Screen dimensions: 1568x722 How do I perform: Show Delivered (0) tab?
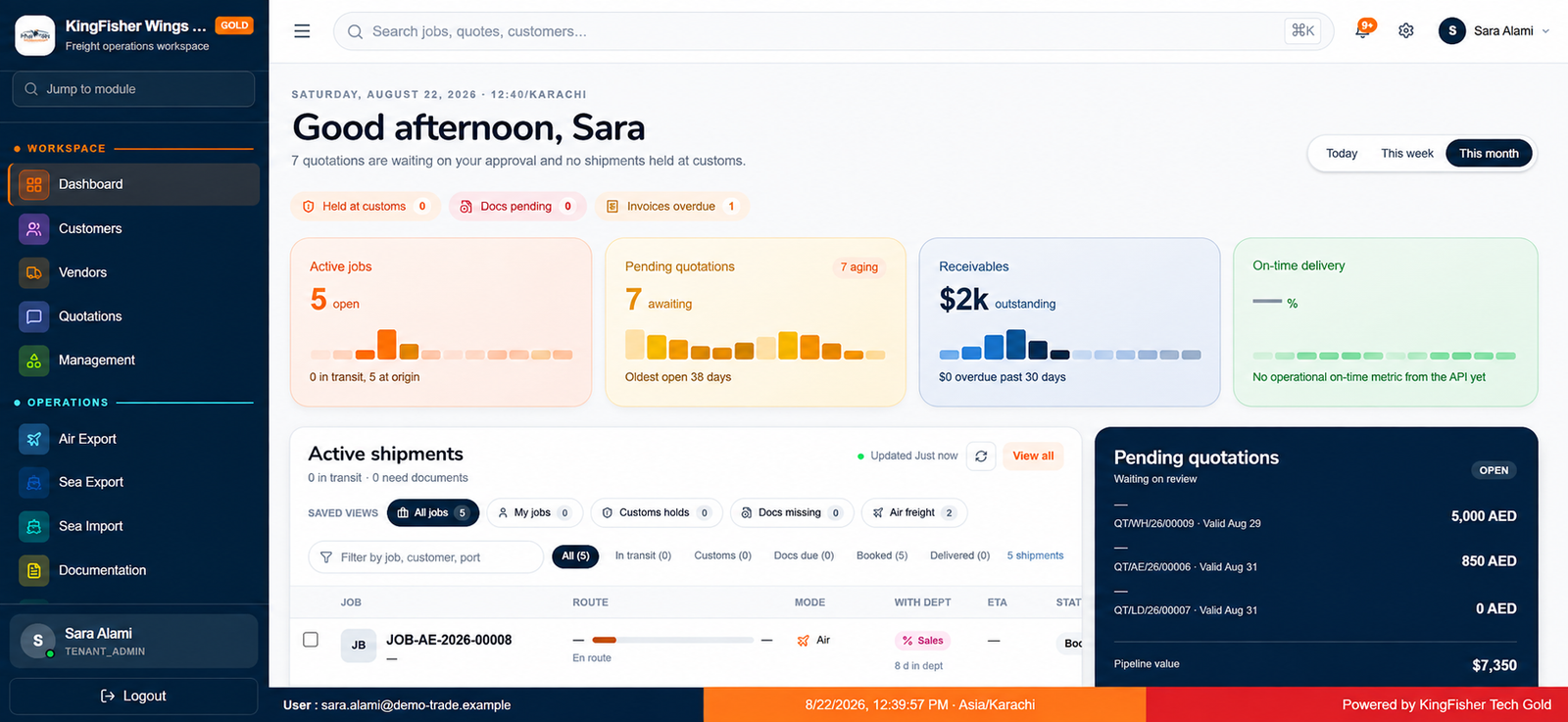(959, 555)
